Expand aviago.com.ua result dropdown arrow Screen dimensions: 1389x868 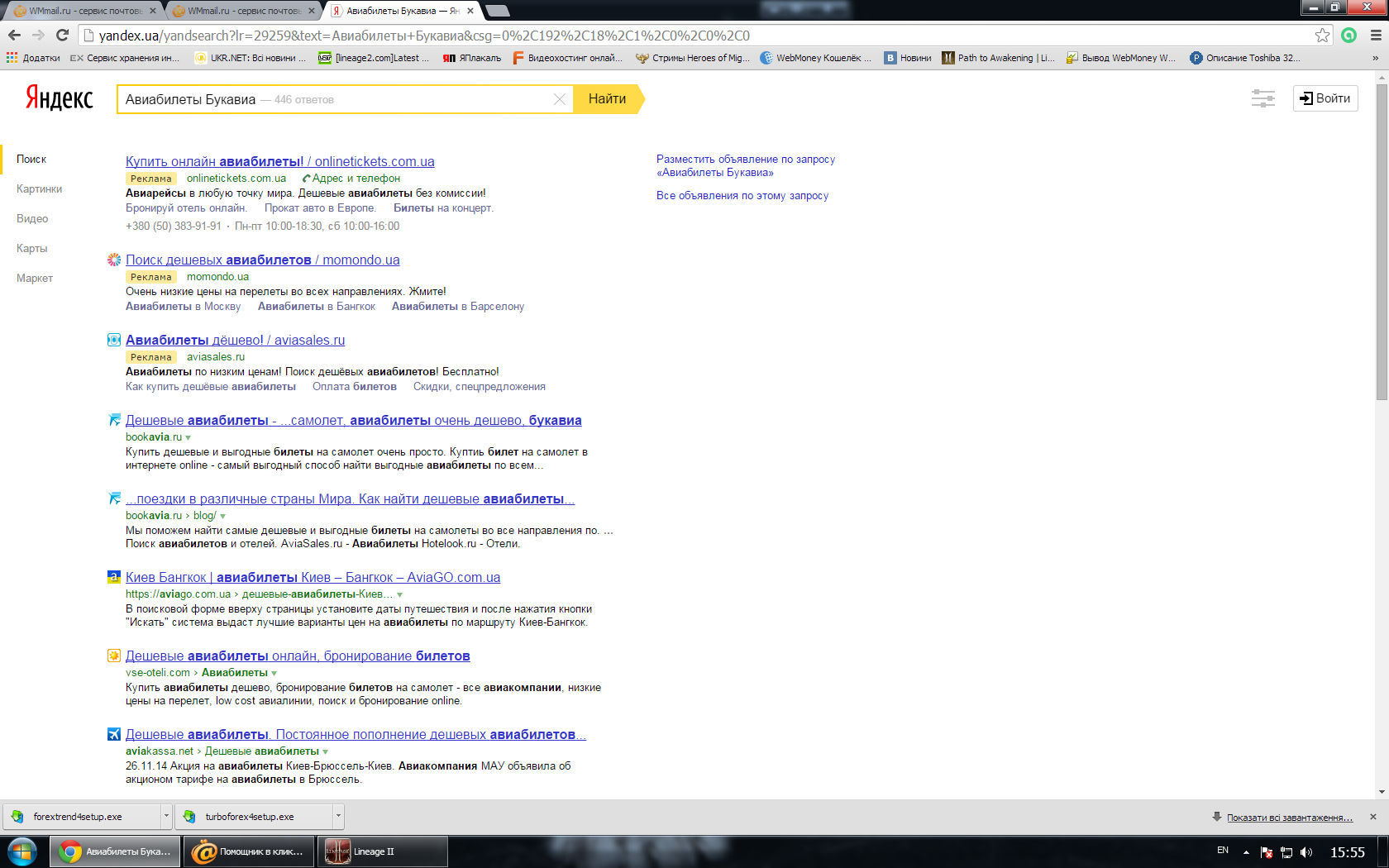tap(400, 594)
